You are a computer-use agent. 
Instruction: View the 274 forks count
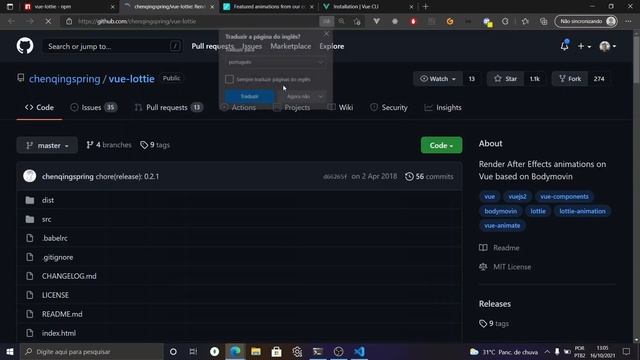pos(599,79)
